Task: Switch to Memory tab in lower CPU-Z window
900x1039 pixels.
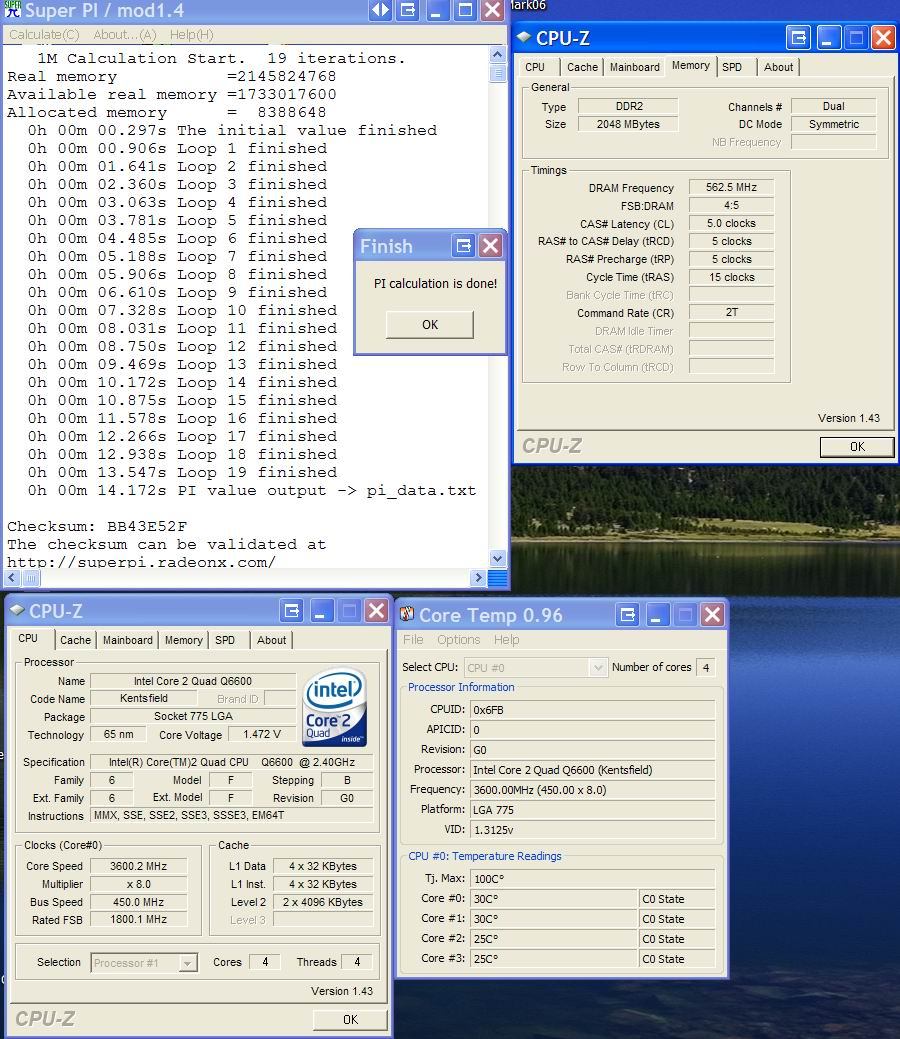Action: click(184, 640)
